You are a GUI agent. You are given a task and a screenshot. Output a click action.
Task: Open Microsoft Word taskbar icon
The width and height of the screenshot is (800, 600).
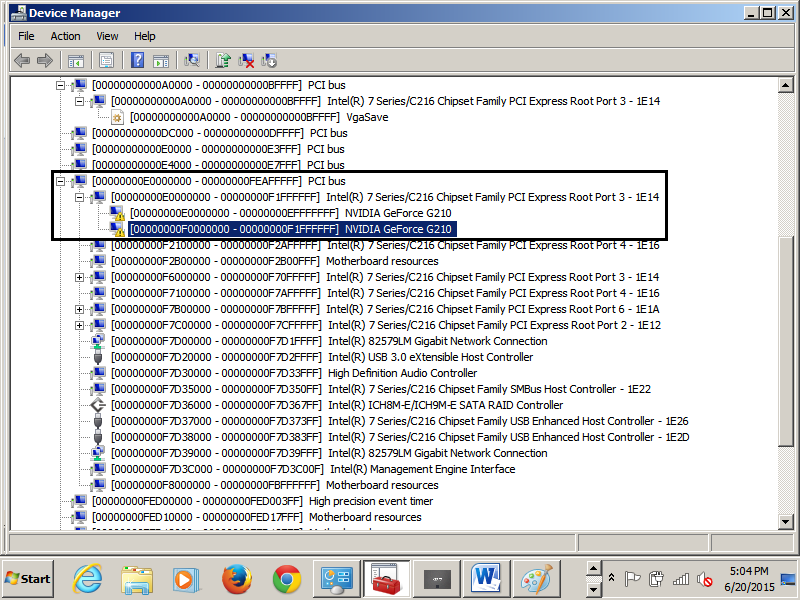(x=486, y=579)
